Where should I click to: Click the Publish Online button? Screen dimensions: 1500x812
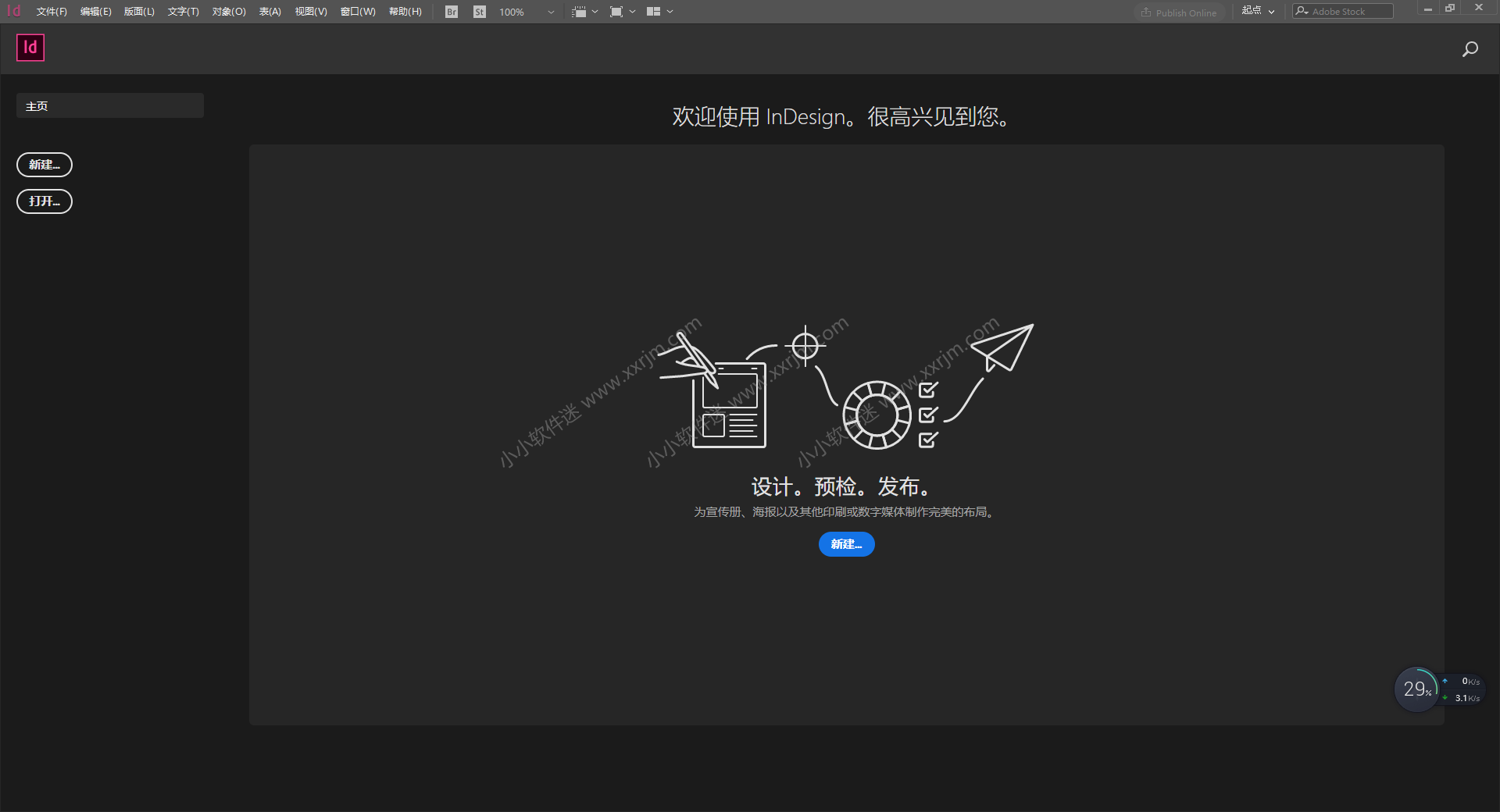pos(1179,12)
